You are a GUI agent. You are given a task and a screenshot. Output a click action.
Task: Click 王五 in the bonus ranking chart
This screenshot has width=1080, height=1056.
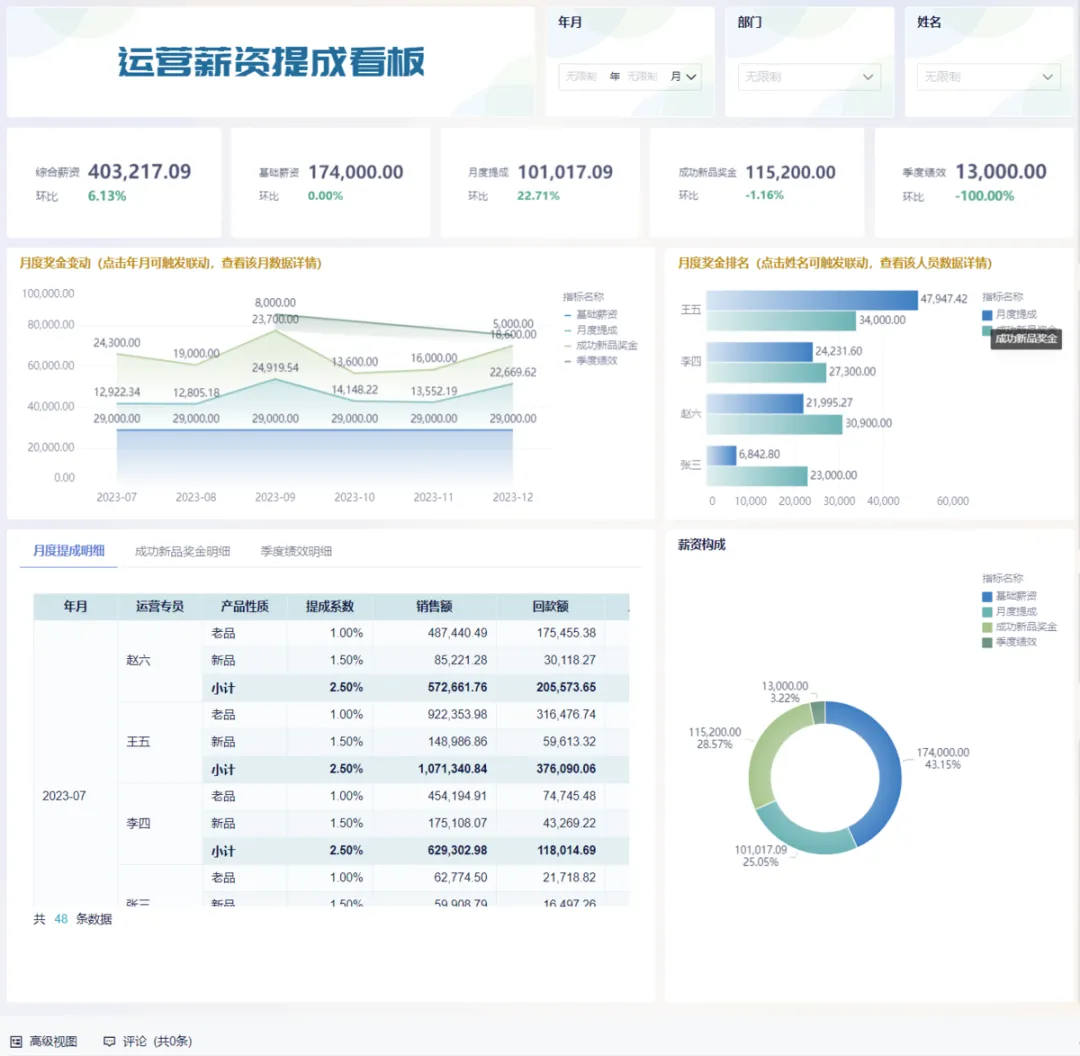point(691,310)
